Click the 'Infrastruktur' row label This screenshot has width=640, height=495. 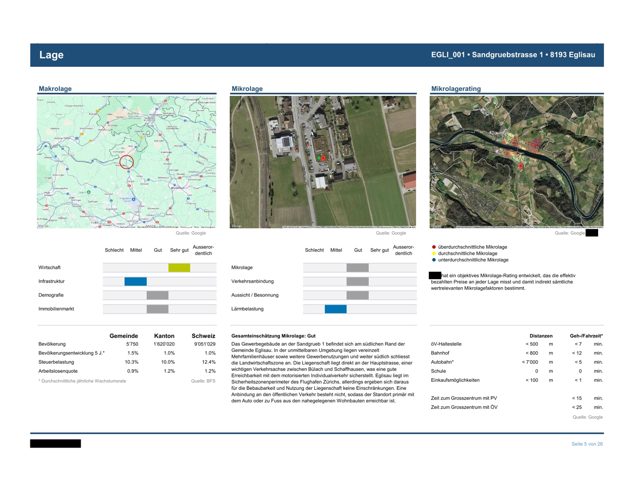coord(51,281)
